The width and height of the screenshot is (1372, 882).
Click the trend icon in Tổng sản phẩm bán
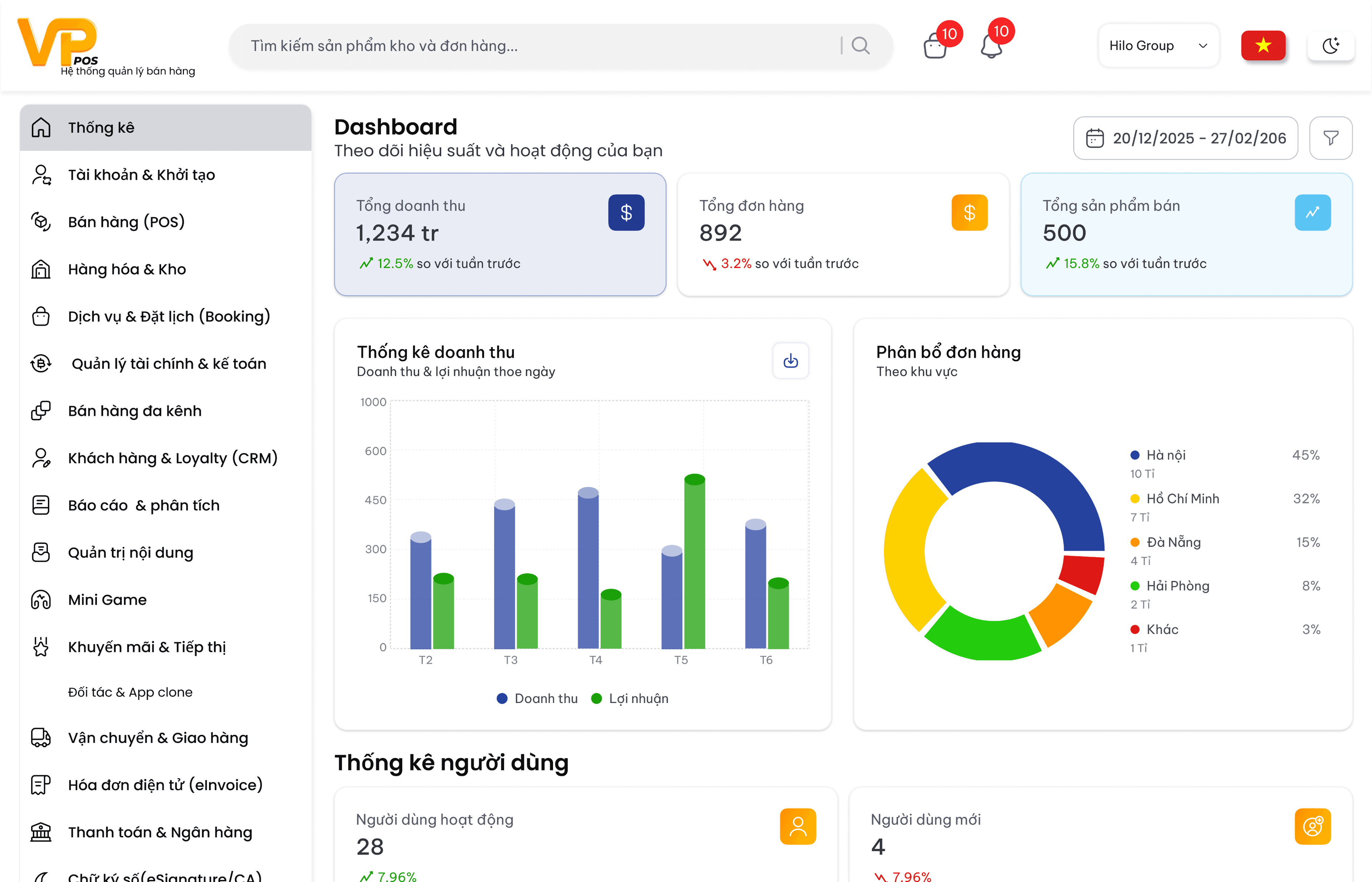[x=1312, y=213]
